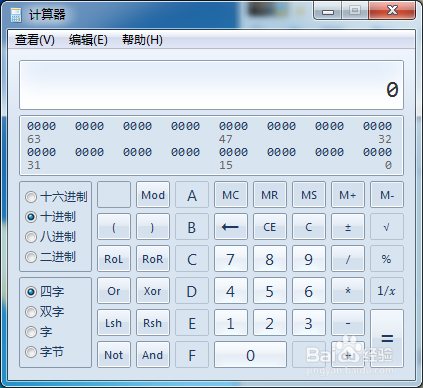
Task: Click the addition + key
Action: (348, 355)
